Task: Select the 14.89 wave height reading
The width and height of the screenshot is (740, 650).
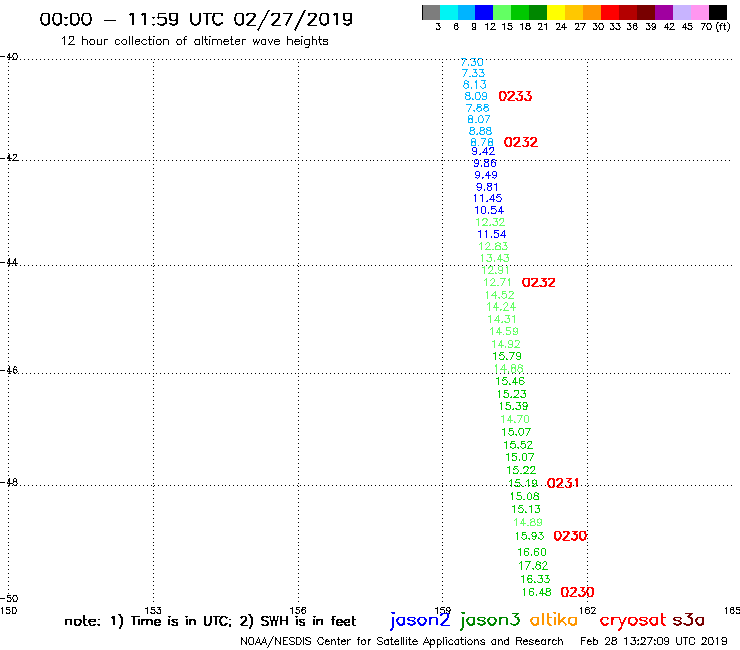Action: tap(528, 523)
